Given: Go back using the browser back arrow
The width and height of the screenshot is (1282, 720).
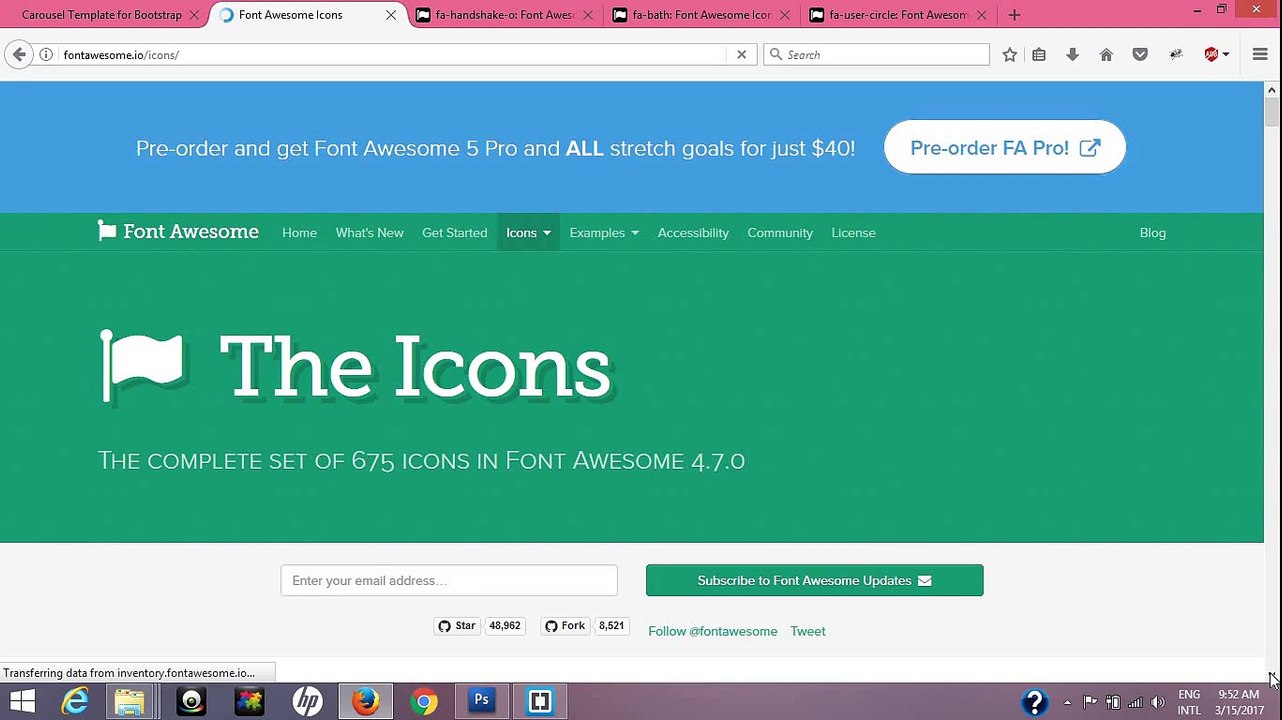Looking at the screenshot, I should click(x=19, y=55).
